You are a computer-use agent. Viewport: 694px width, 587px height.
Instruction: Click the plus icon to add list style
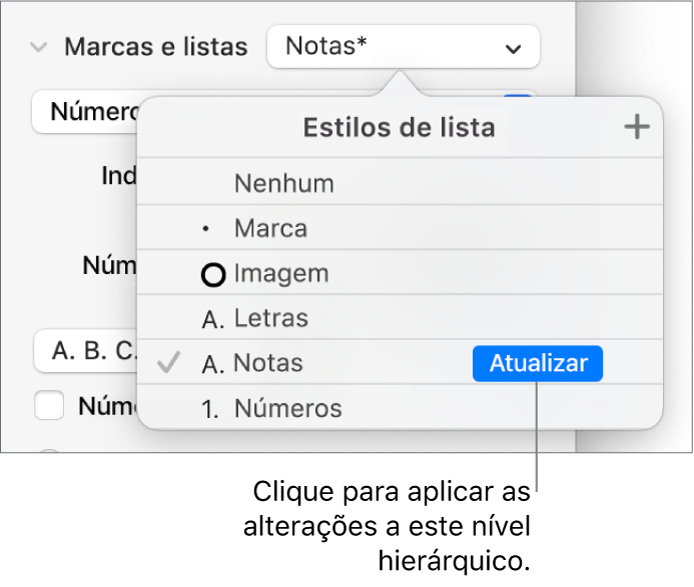point(636,127)
